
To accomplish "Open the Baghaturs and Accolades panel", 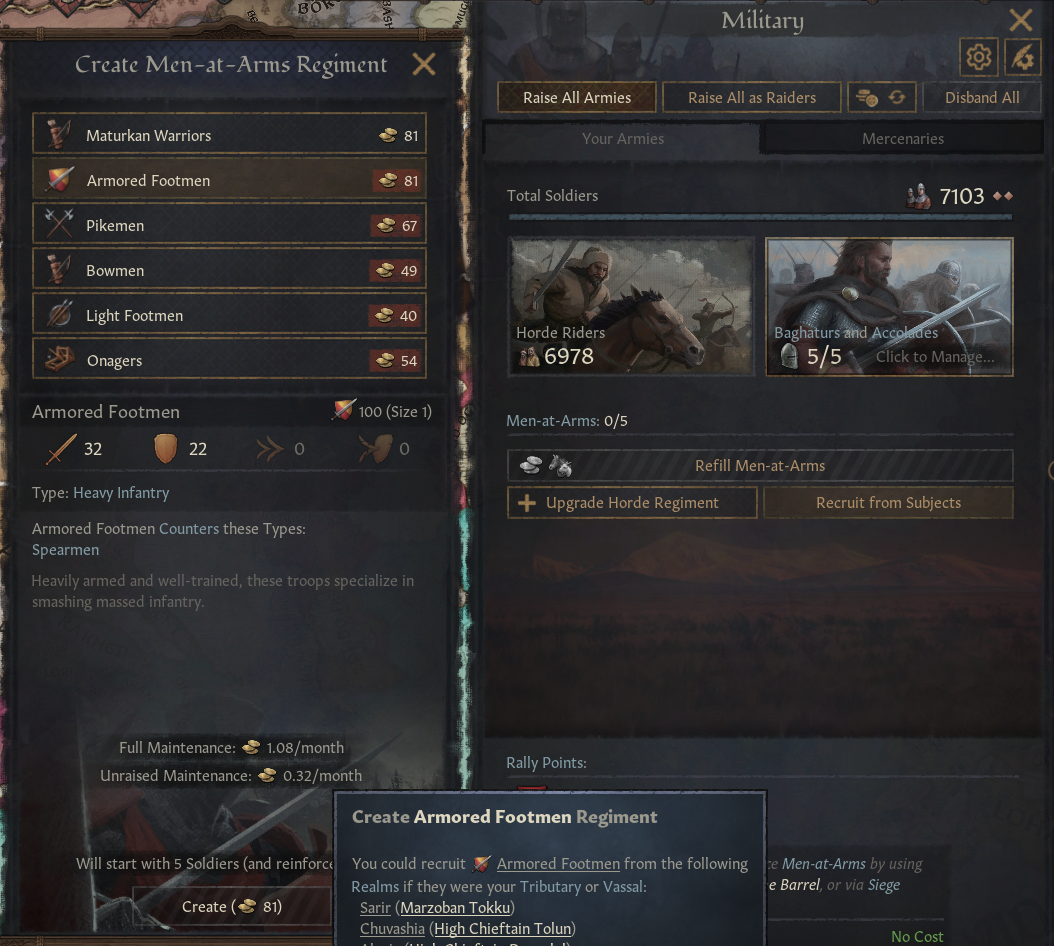I will pyautogui.click(x=889, y=307).
